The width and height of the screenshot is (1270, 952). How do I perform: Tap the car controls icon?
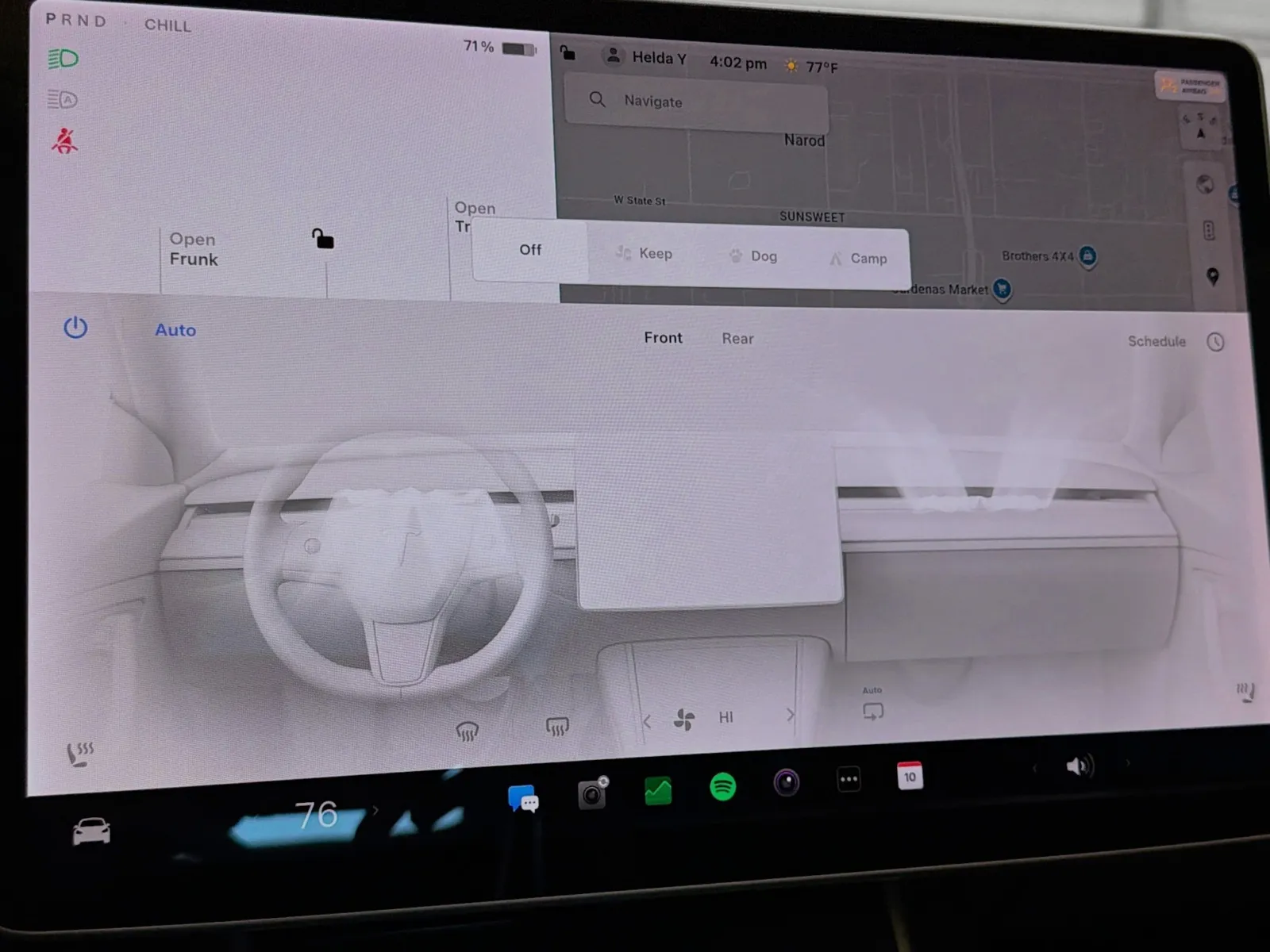(x=91, y=831)
